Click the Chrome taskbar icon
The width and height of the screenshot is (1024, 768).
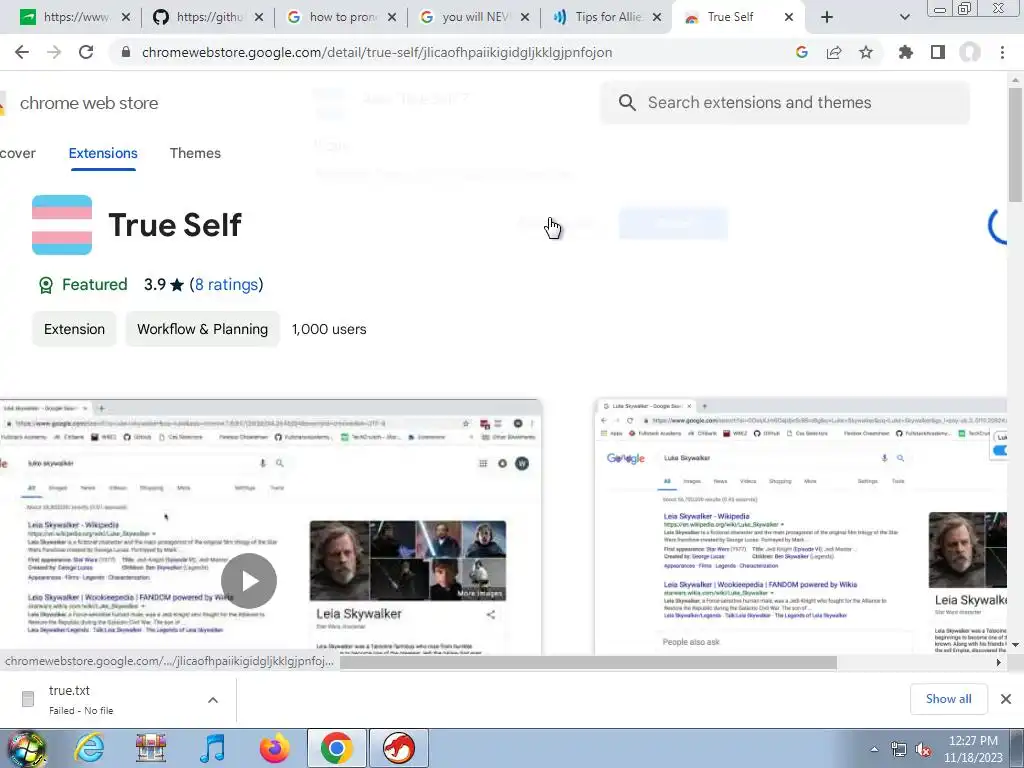(x=336, y=748)
